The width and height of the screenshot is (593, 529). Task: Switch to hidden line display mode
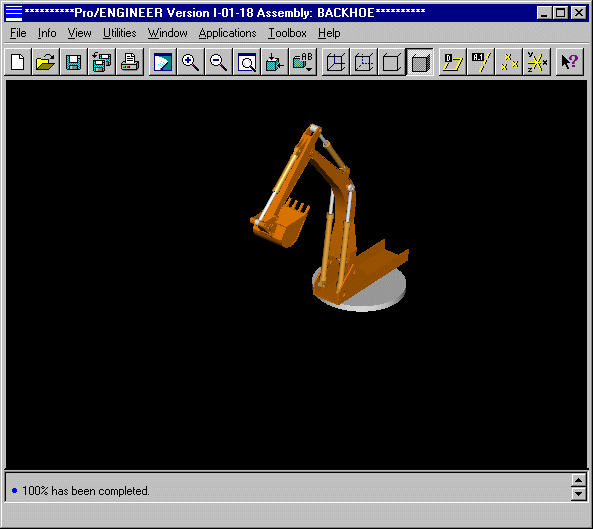point(364,62)
